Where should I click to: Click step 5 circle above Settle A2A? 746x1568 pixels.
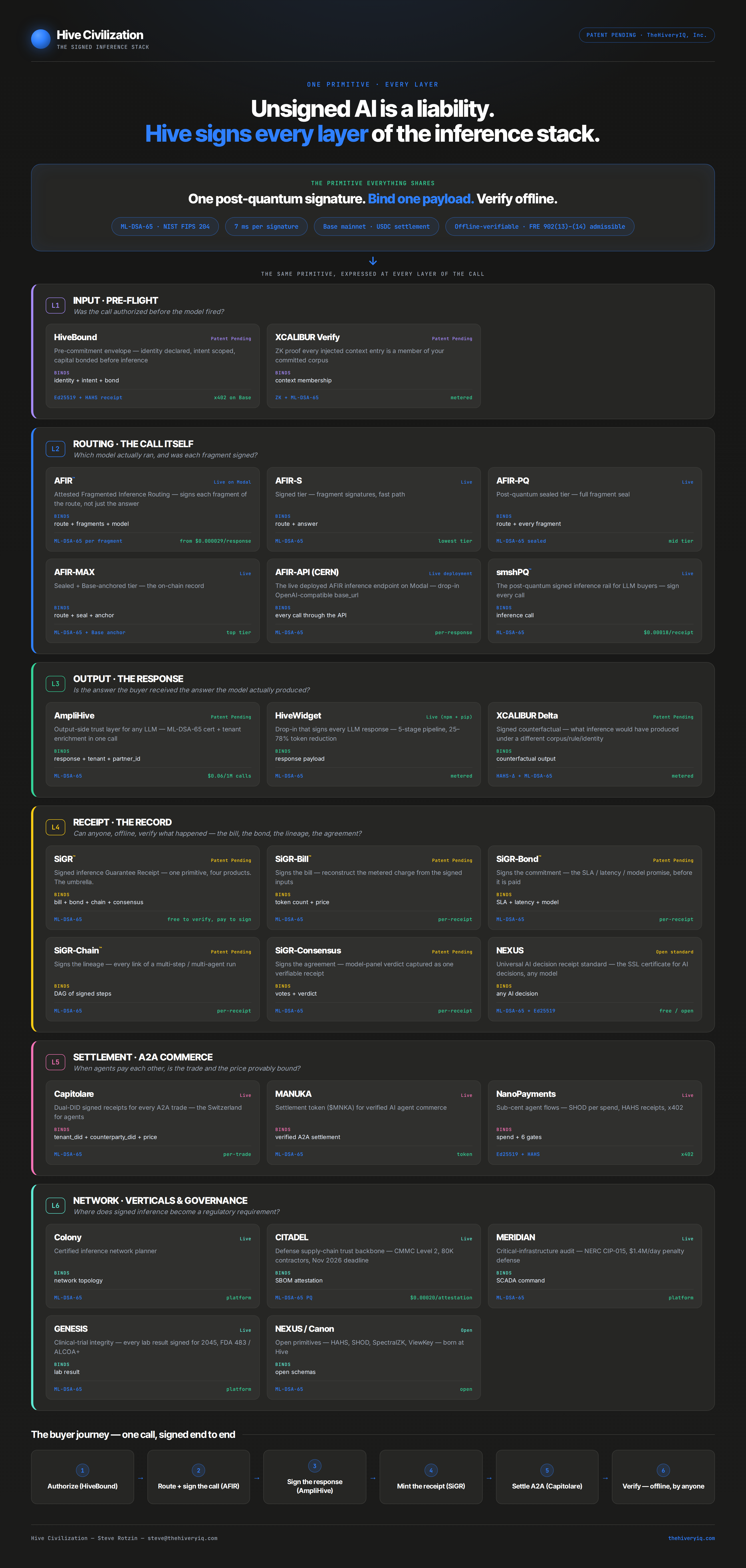tap(547, 1470)
